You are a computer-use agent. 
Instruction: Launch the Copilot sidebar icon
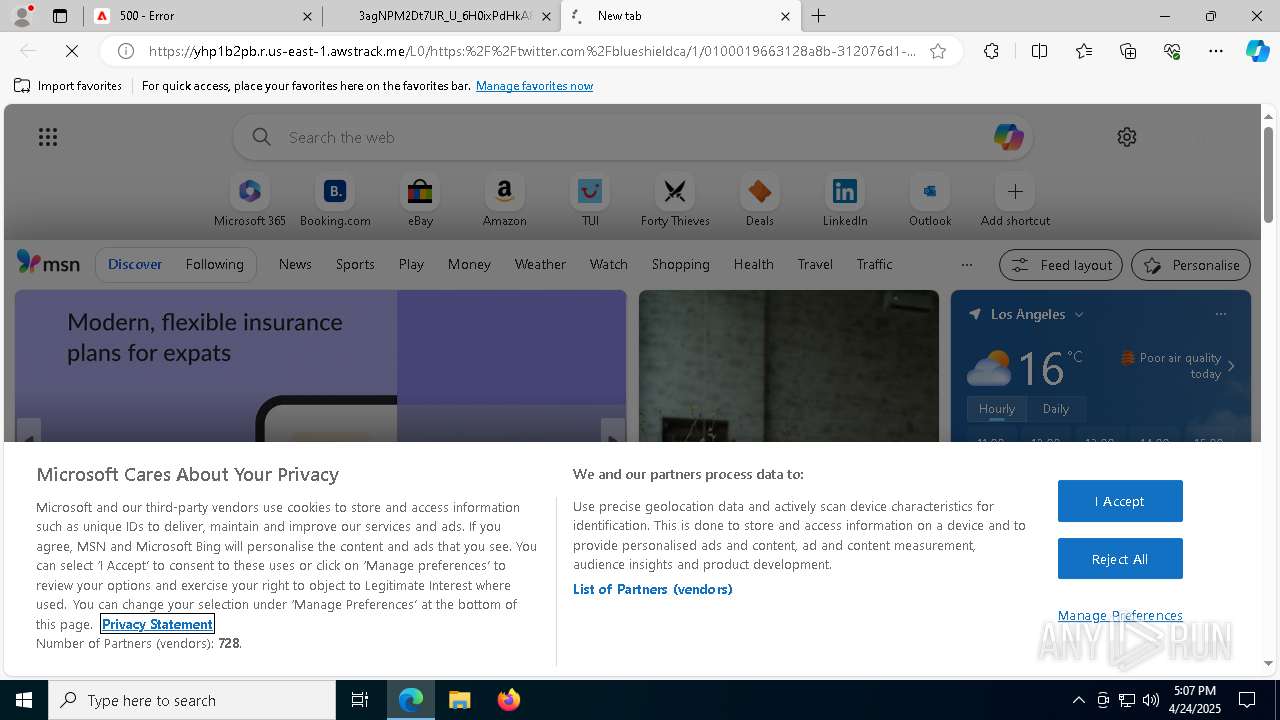coord(1258,51)
